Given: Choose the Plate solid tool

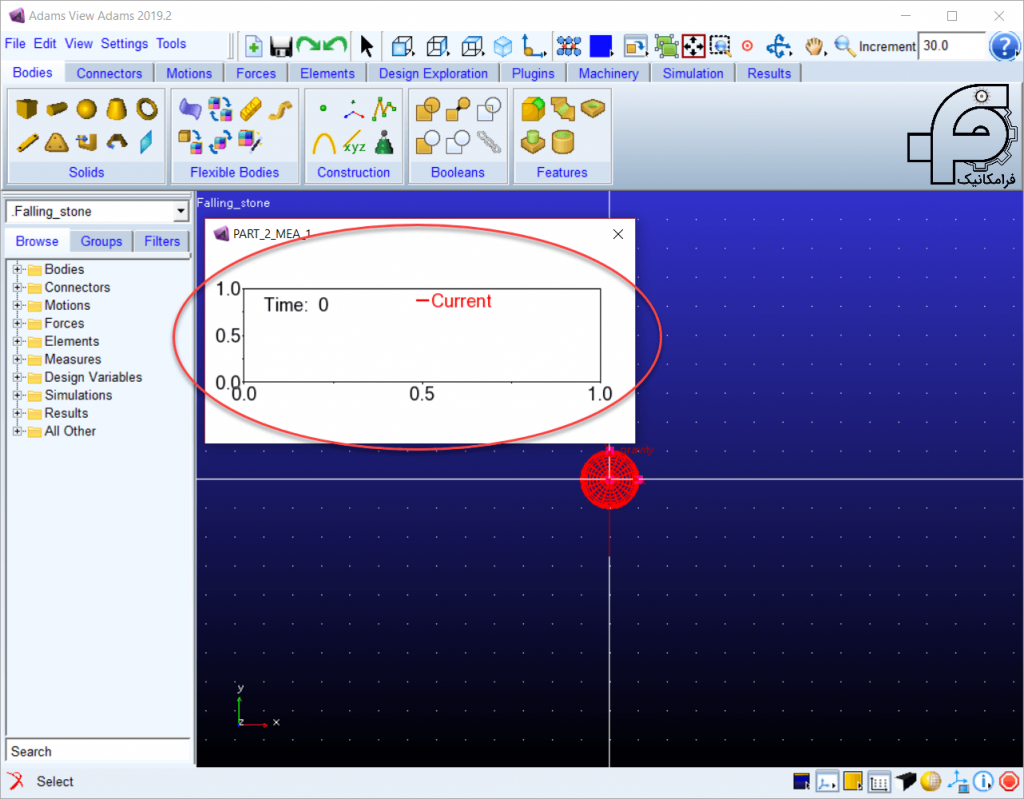Looking at the screenshot, I should [57, 142].
